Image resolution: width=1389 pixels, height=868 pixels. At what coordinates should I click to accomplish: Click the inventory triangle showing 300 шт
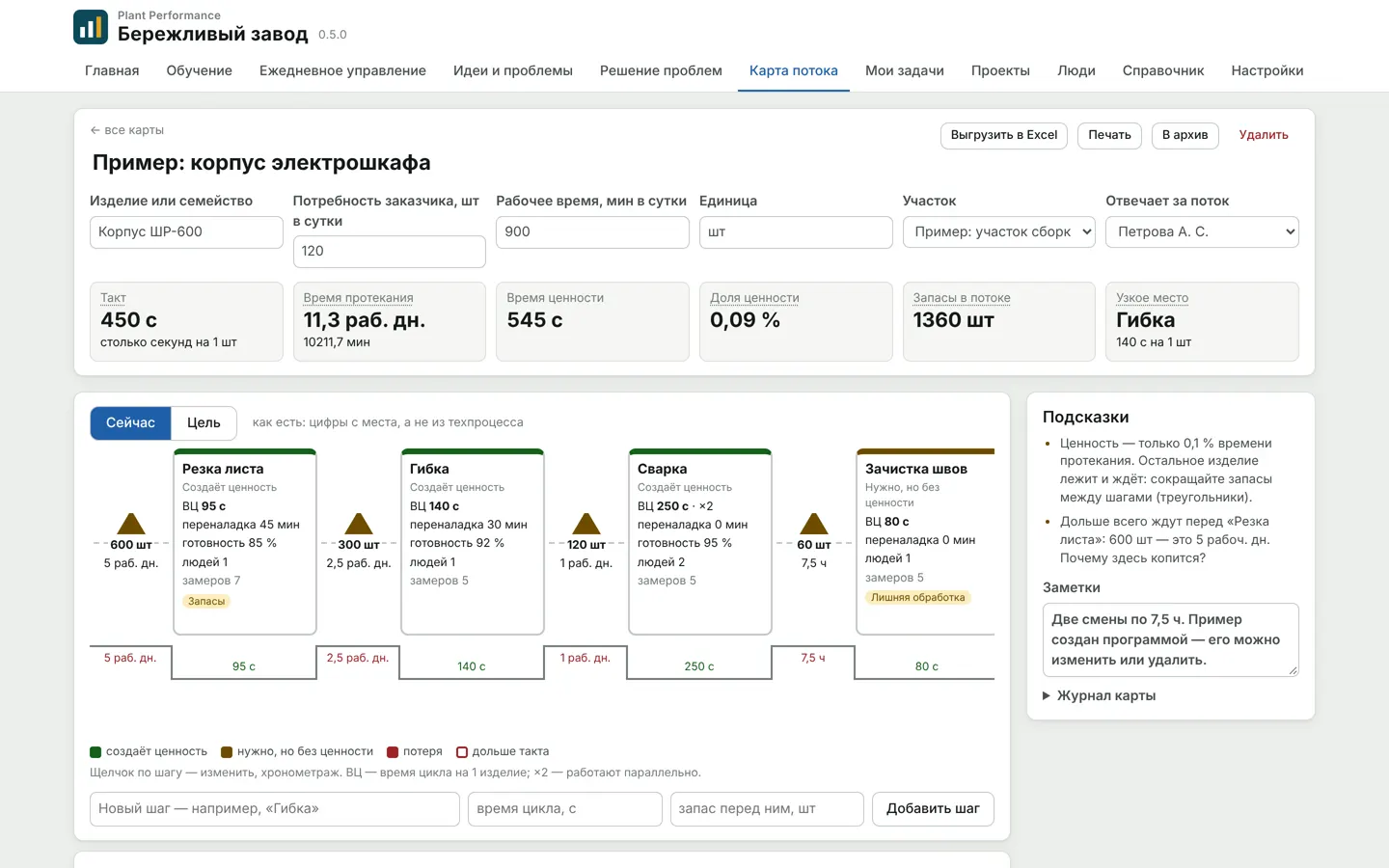click(359, 525)
